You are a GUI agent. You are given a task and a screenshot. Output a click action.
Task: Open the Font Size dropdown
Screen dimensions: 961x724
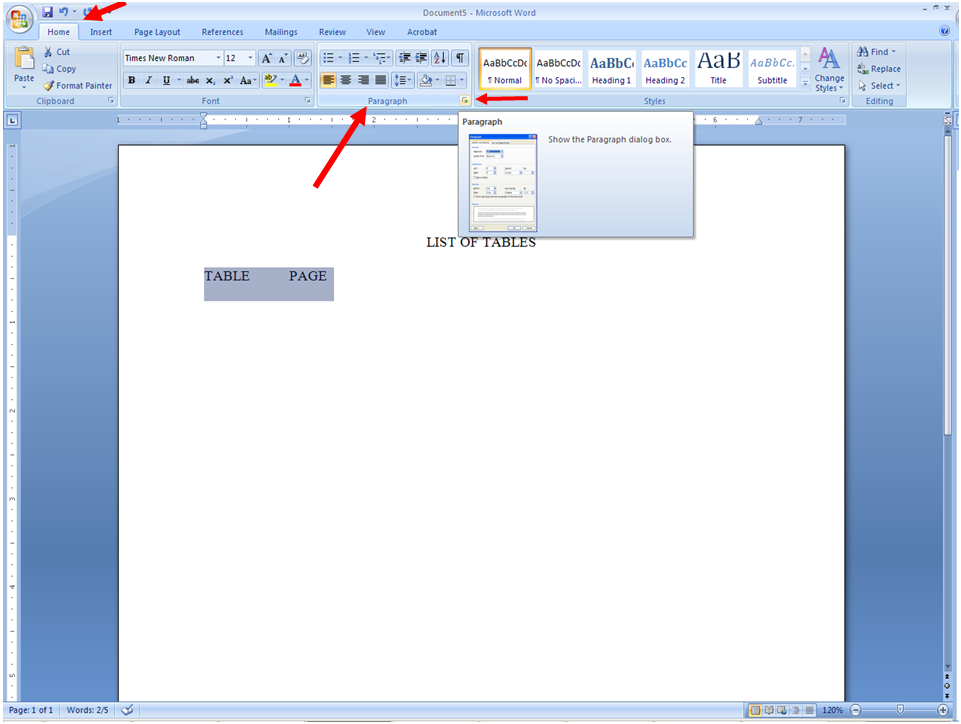(x=250, y=57)
